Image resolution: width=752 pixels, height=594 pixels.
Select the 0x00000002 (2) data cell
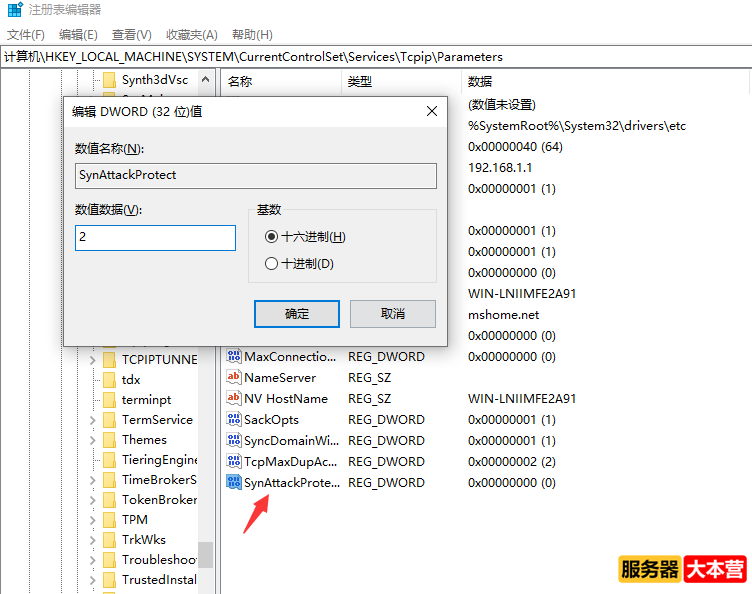(512, 462)
